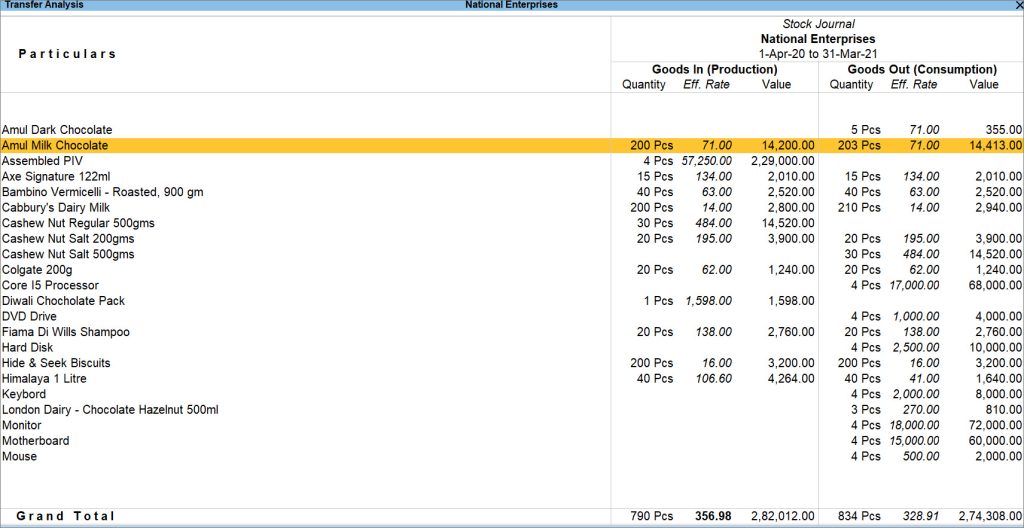Click grand total 834 Pcs quantity
This screenshot has width=1024, height=528.
pos(859,516)
